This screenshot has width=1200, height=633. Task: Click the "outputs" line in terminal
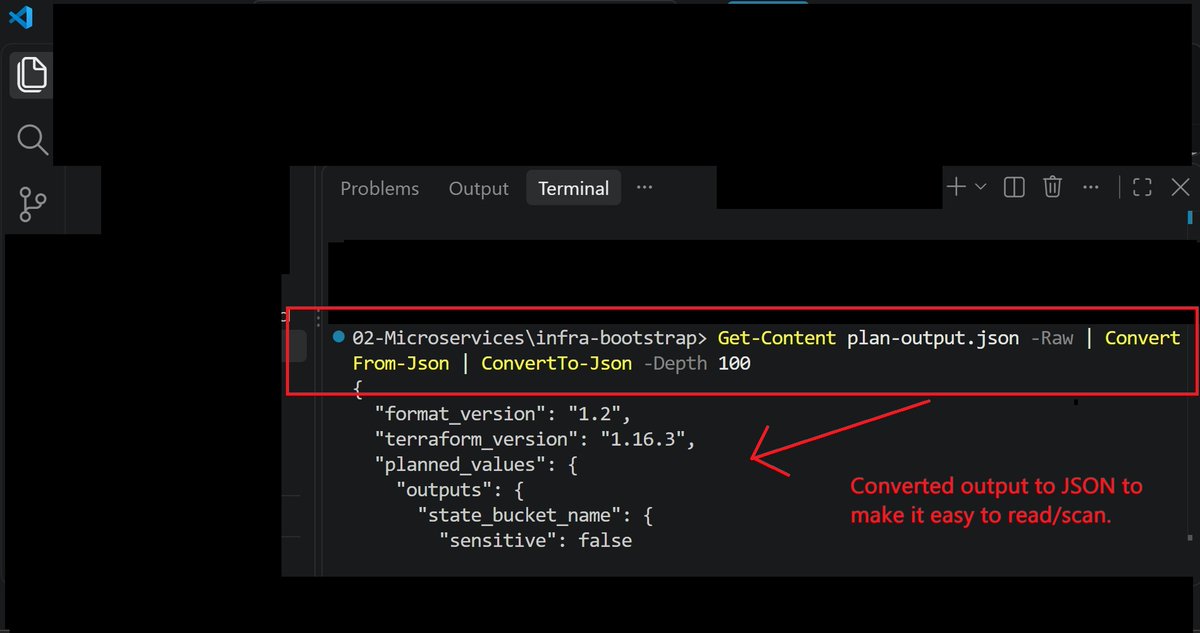(x=460, y=490)
